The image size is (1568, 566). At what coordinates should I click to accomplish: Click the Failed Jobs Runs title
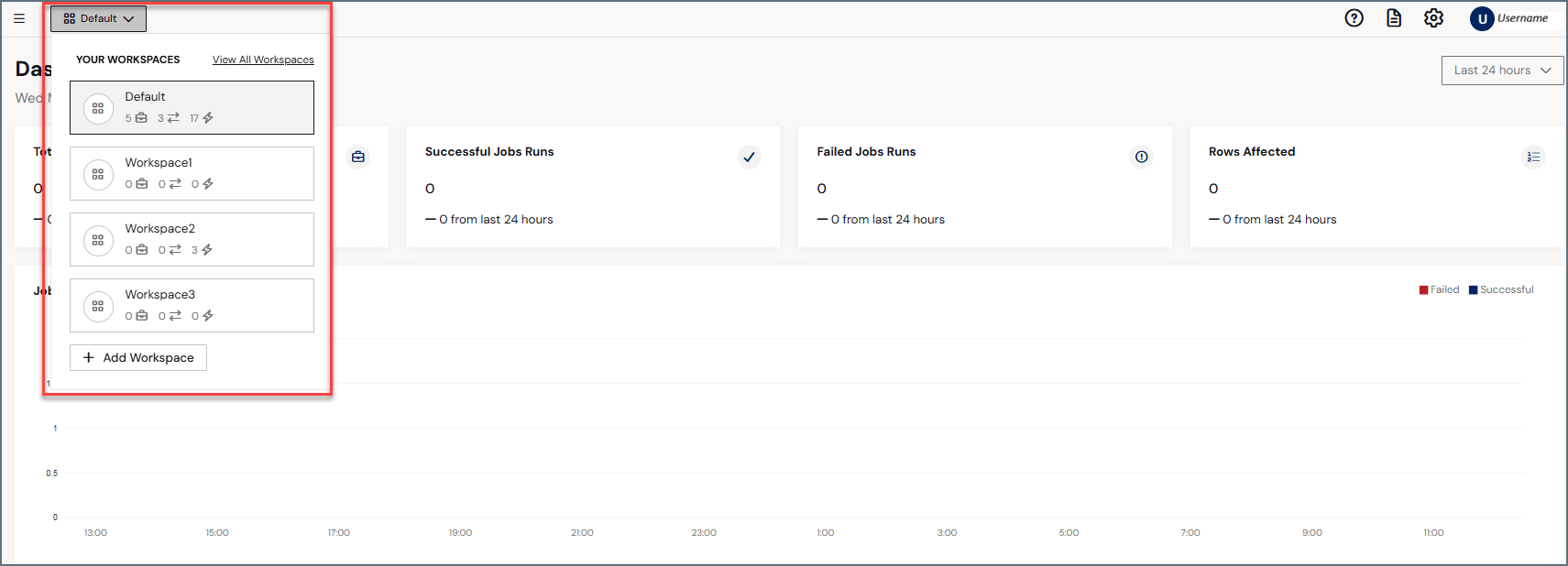click(x=866, y=152)
